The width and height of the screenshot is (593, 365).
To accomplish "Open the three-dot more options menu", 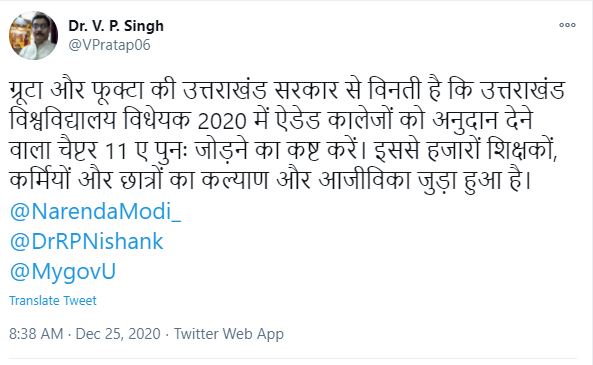I will [567, 25].
